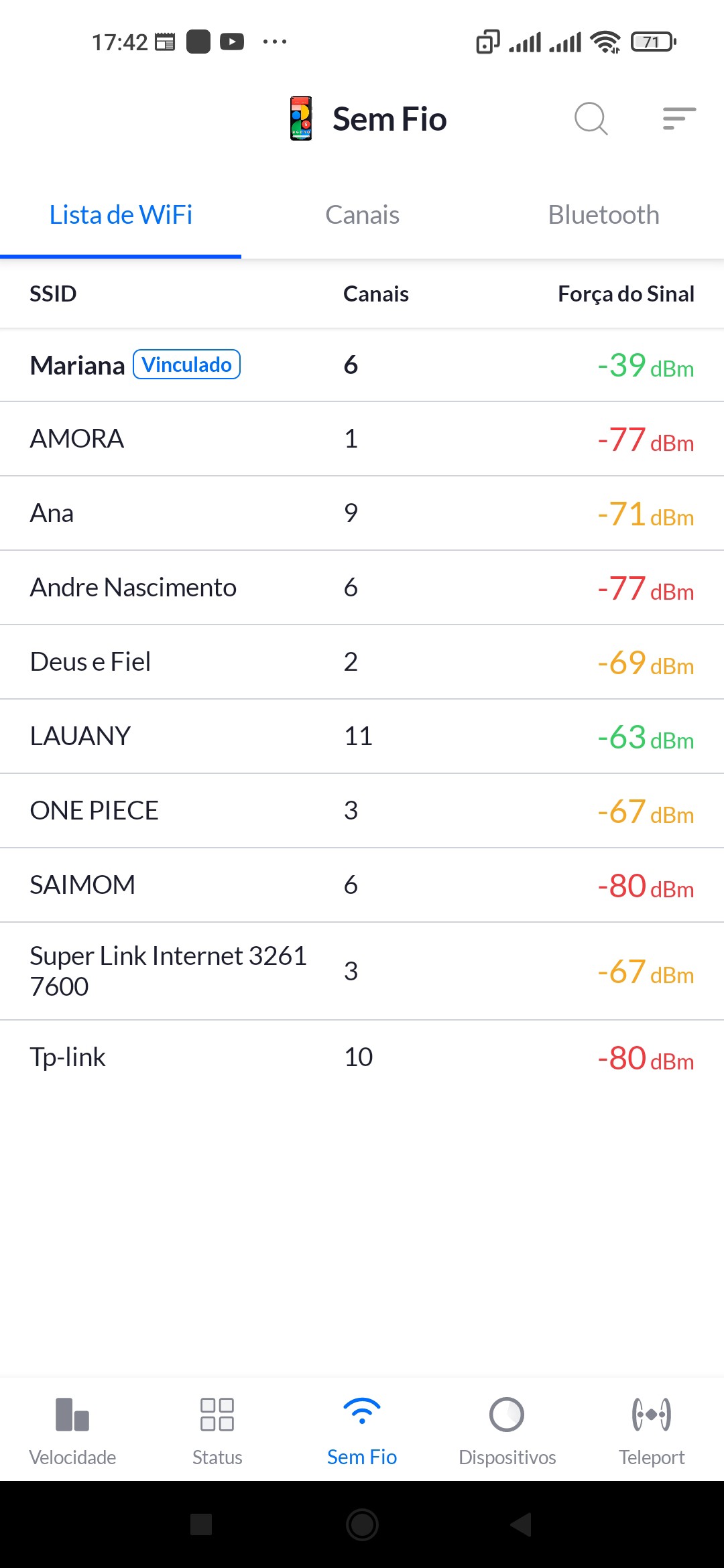The height and width of the screenshot is (1568, 724).
Task: Tap the Vinculado badge next to Mariana
Action: [x=186, y=365]
